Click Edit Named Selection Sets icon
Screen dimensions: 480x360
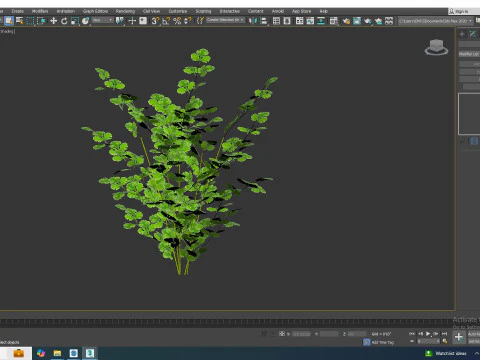point(200,21)
